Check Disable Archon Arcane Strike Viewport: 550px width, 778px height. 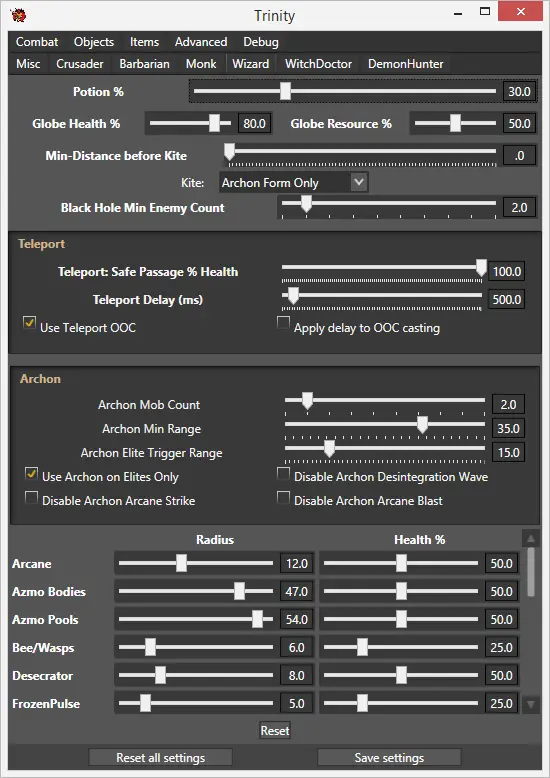point(31,497)
